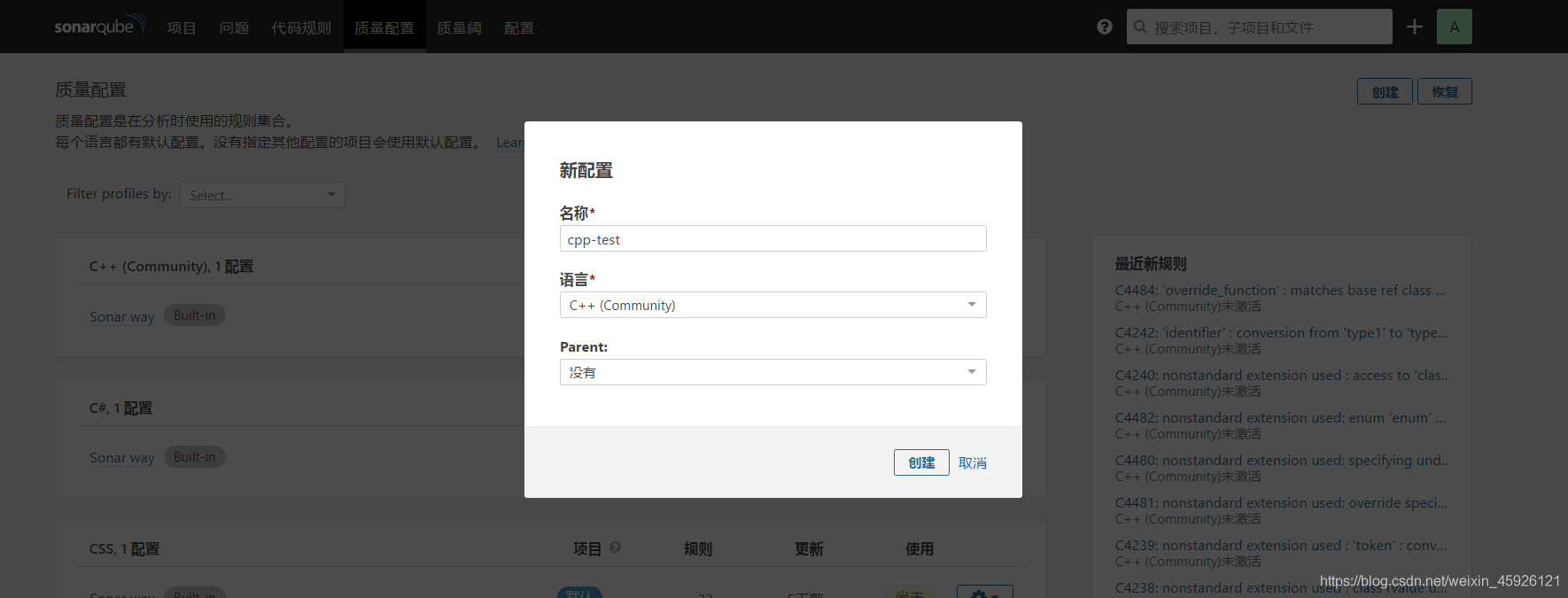Click the 更新 column header
1568x598 pixels.
809,548
